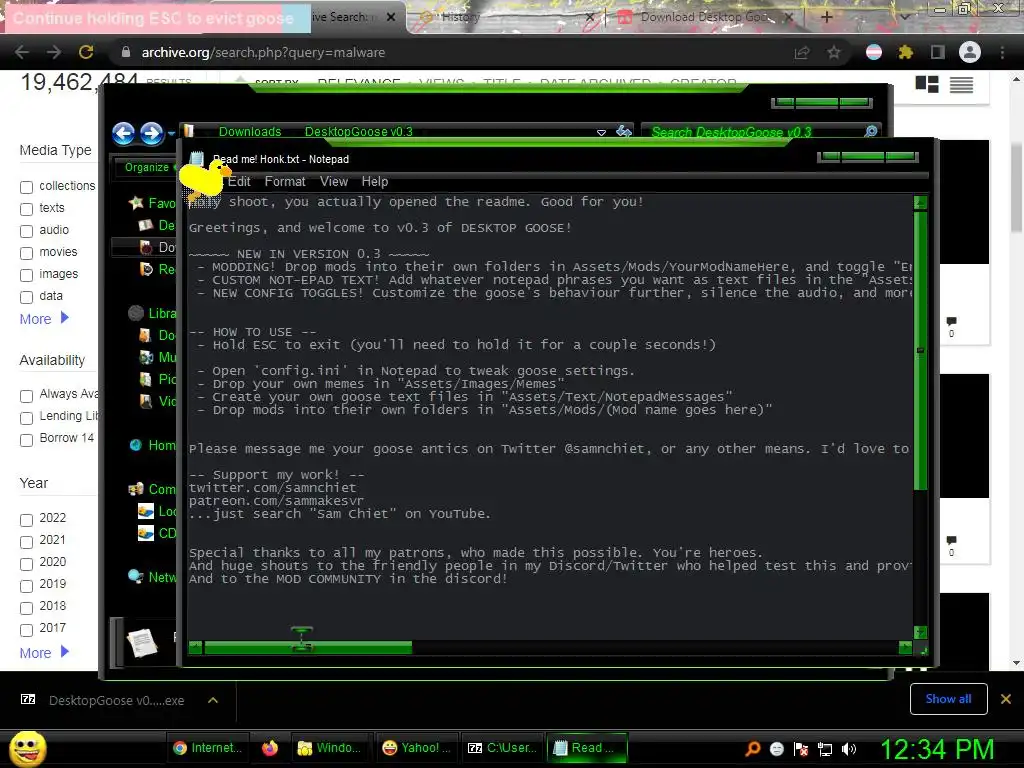Open Firefox from the taskbar
1024x768 pixels.
(x=270, y=748)
